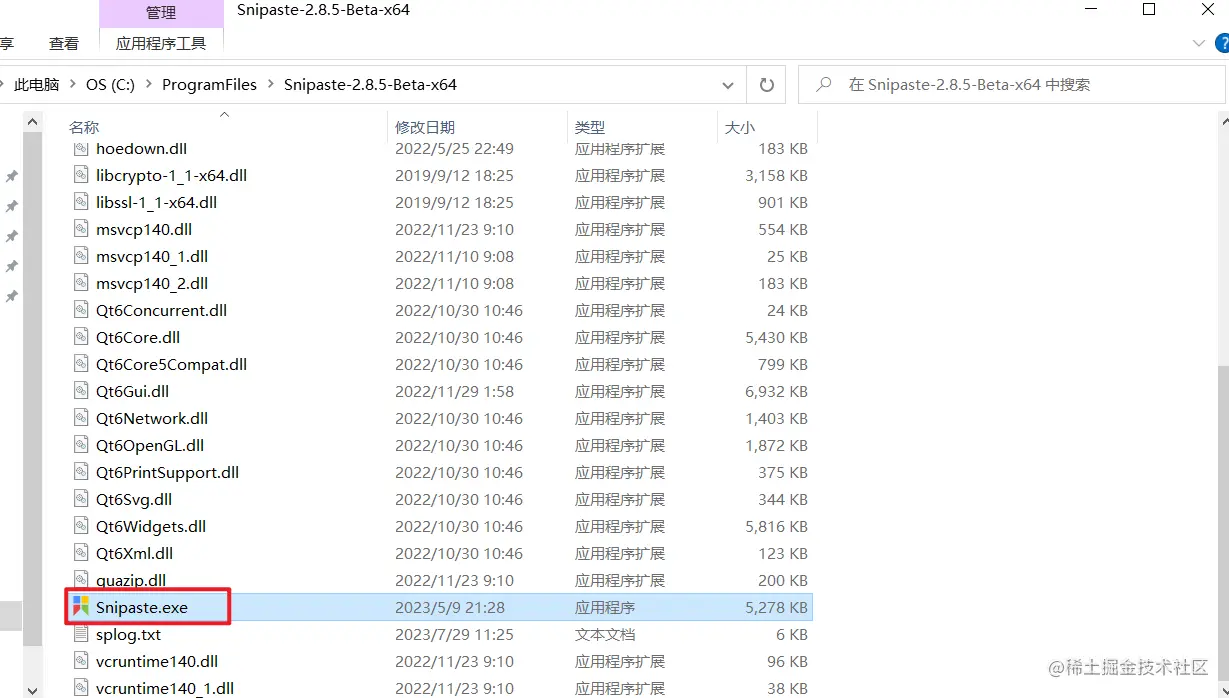Click the Qt6Widgets.dll file icon
The image size is (1229, 698).
click(x=81, y=526)
